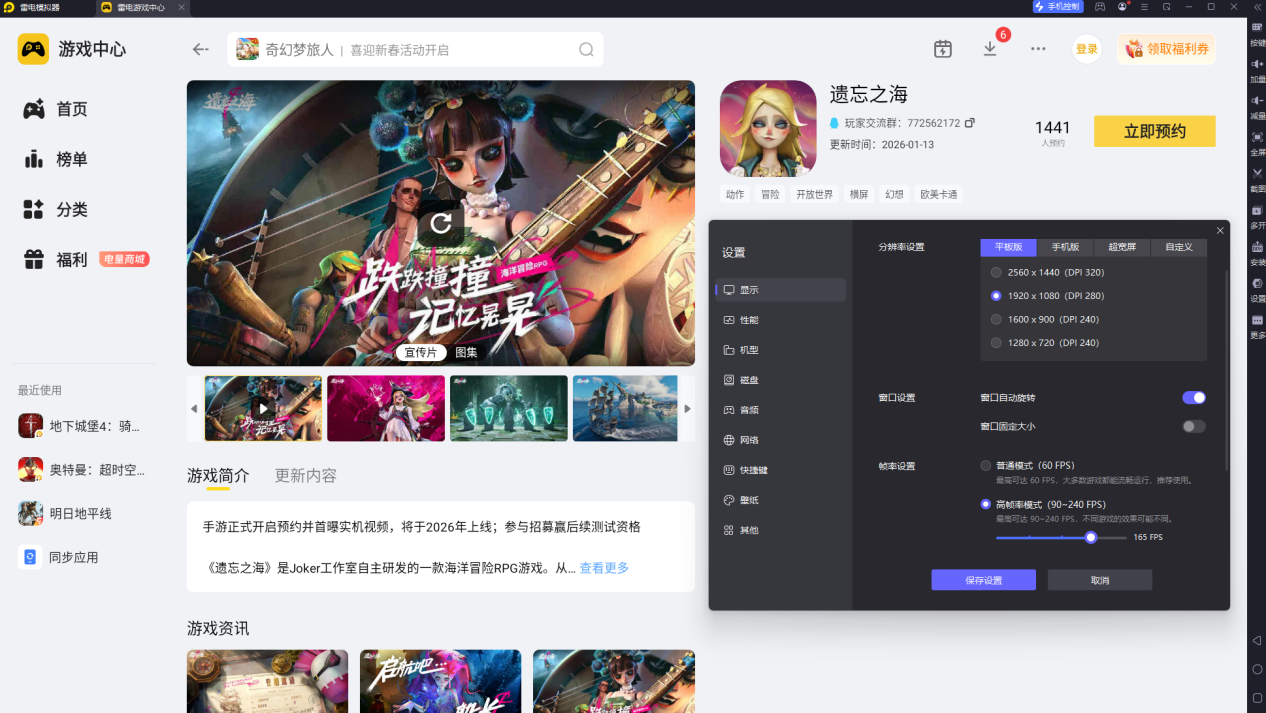
Task: Switch to 自定义 resolution tab
Action: [x=1179, y=247]
